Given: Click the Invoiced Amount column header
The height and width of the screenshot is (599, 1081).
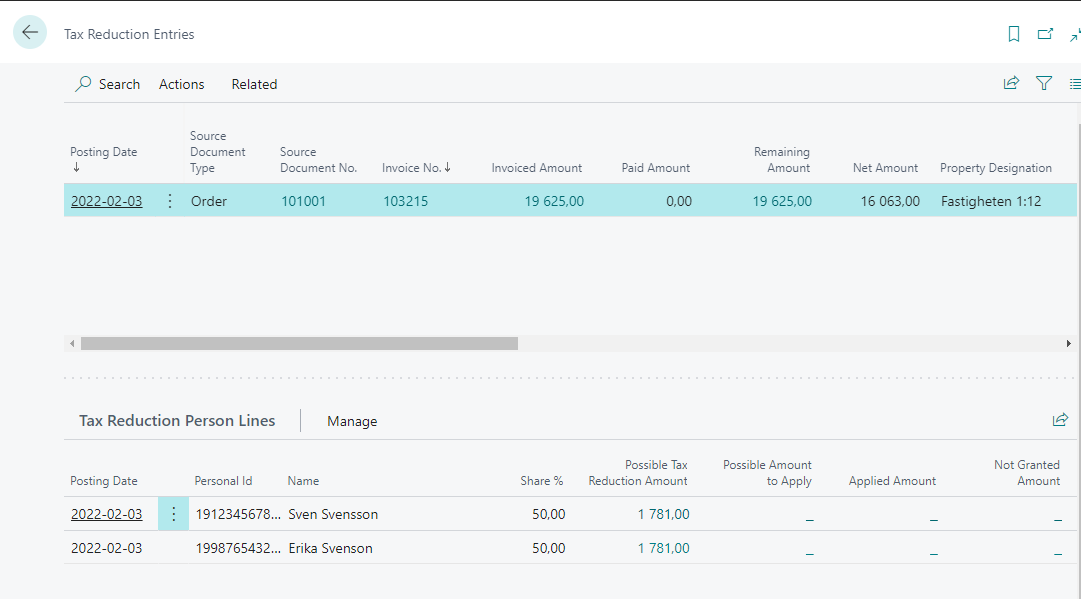Looking at the screenshot, I should tap(536, 167).
